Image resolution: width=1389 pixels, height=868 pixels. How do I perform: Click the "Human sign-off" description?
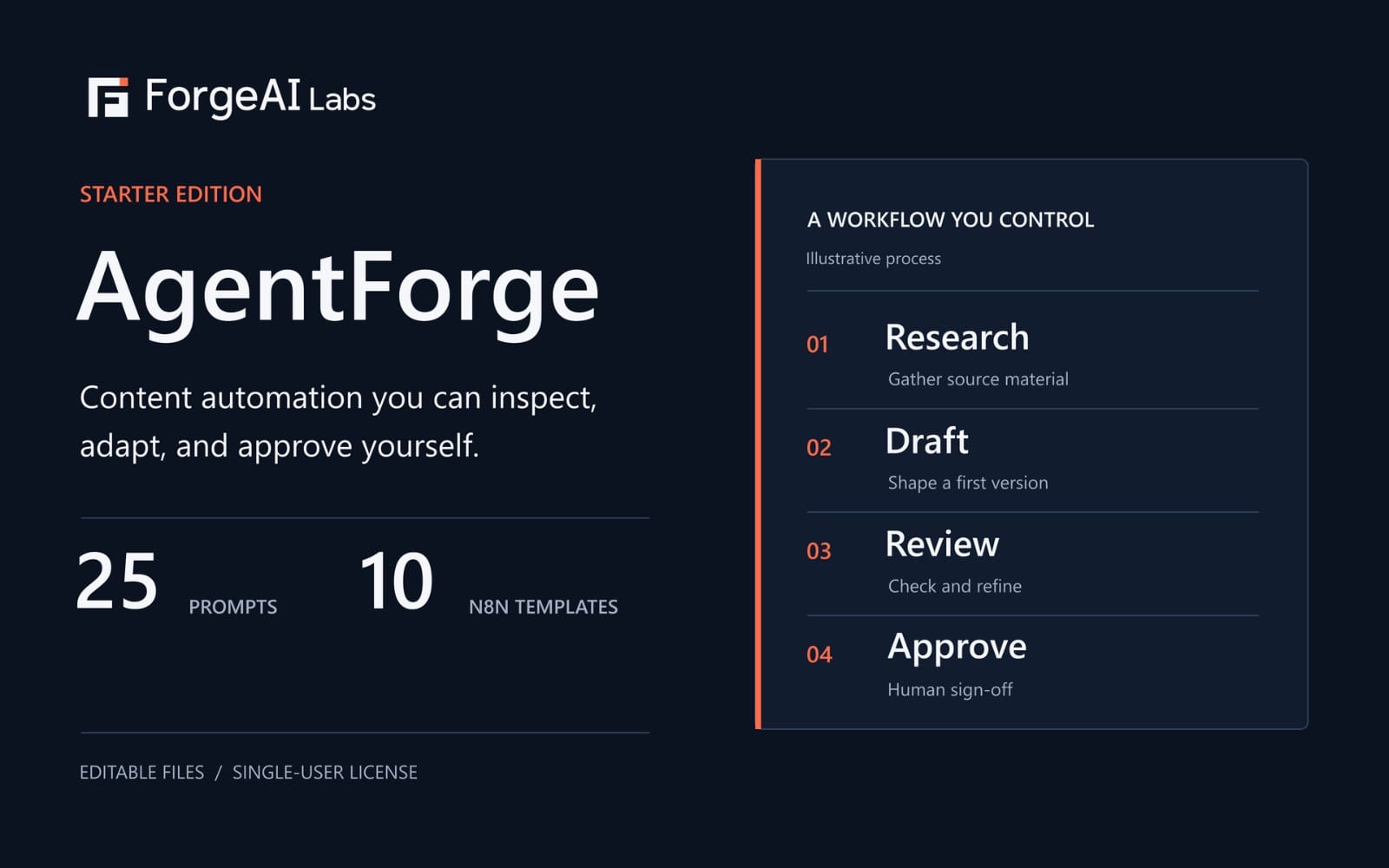click(x=950, y=690)
